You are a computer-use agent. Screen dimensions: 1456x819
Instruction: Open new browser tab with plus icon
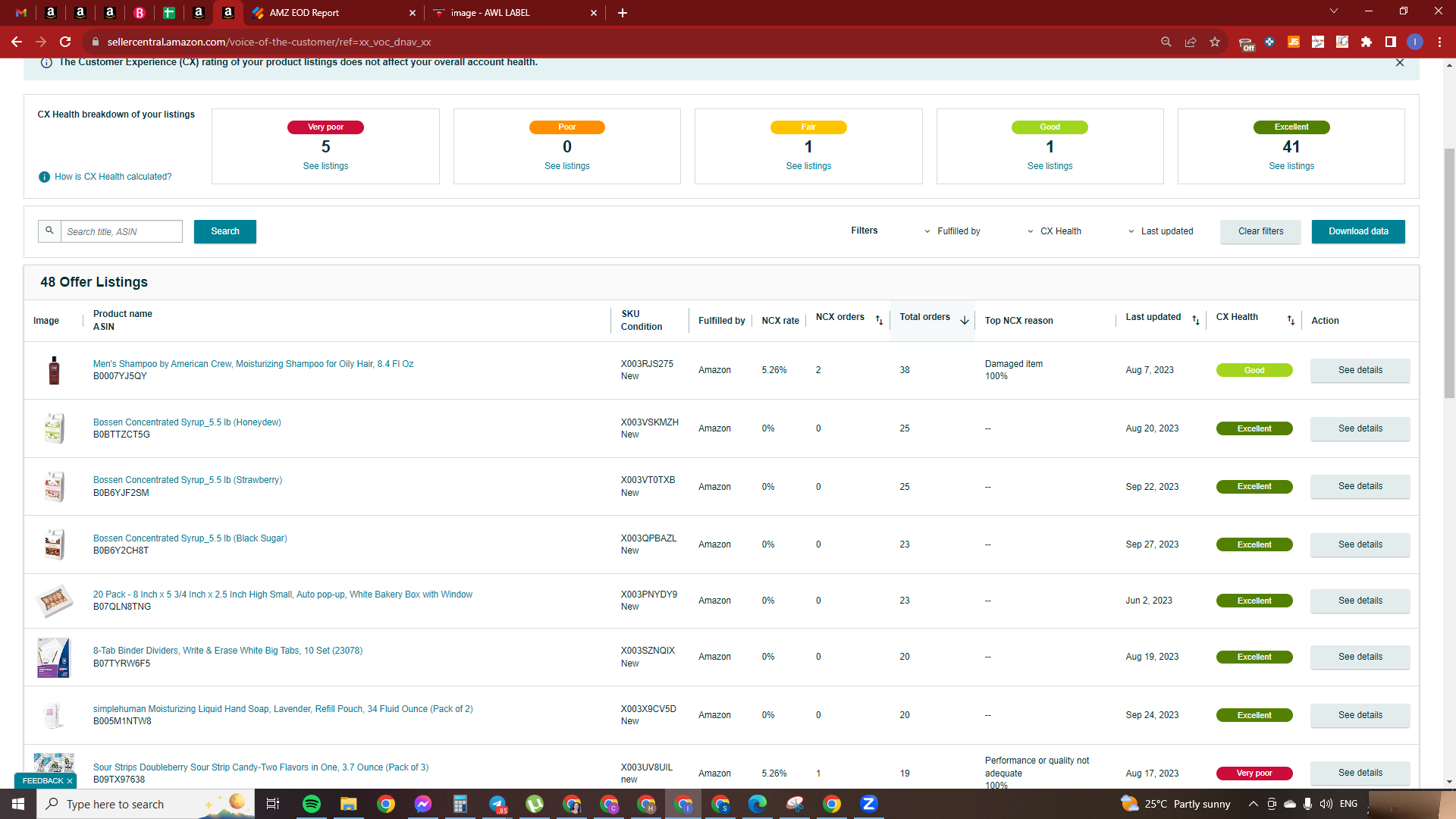pyautogui.click(x=623, y=13)
